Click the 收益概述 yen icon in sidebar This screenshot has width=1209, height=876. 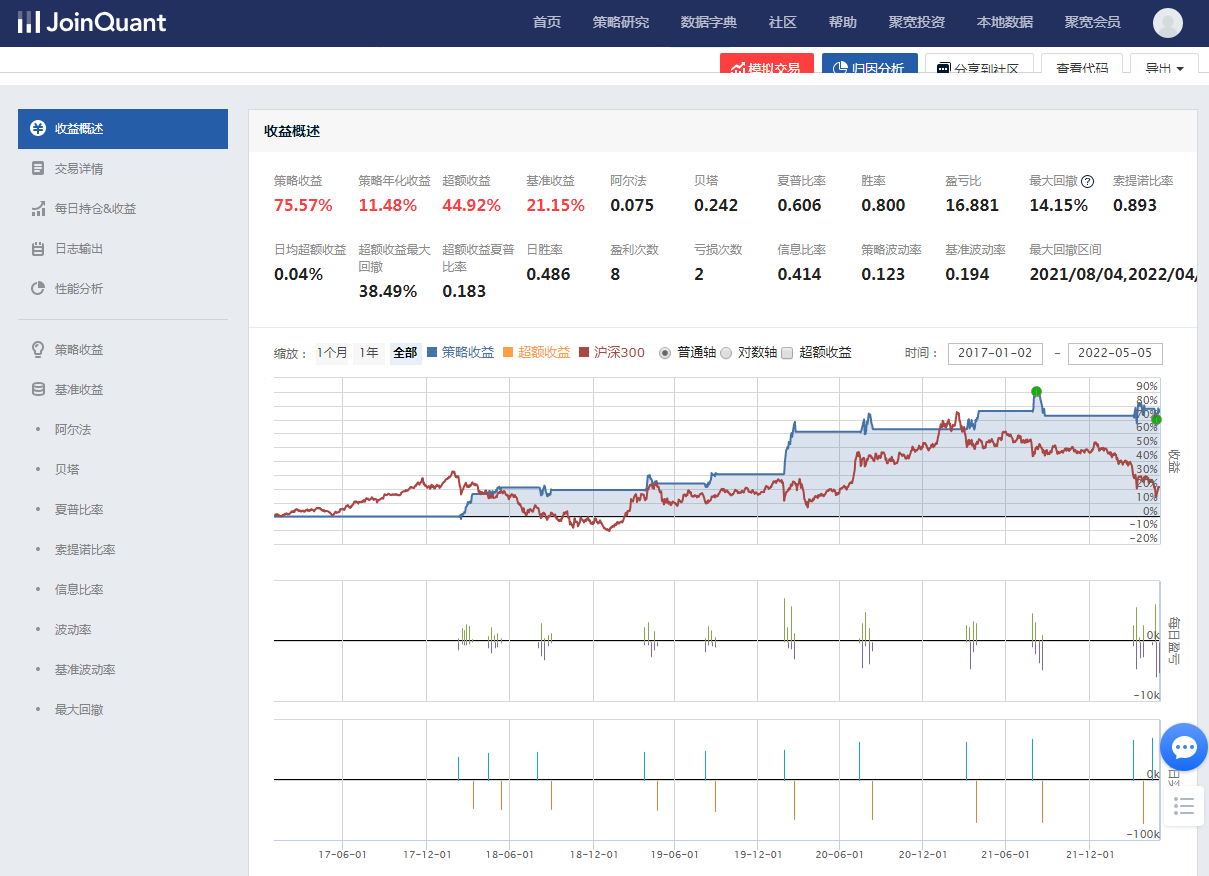click(38, 129)
